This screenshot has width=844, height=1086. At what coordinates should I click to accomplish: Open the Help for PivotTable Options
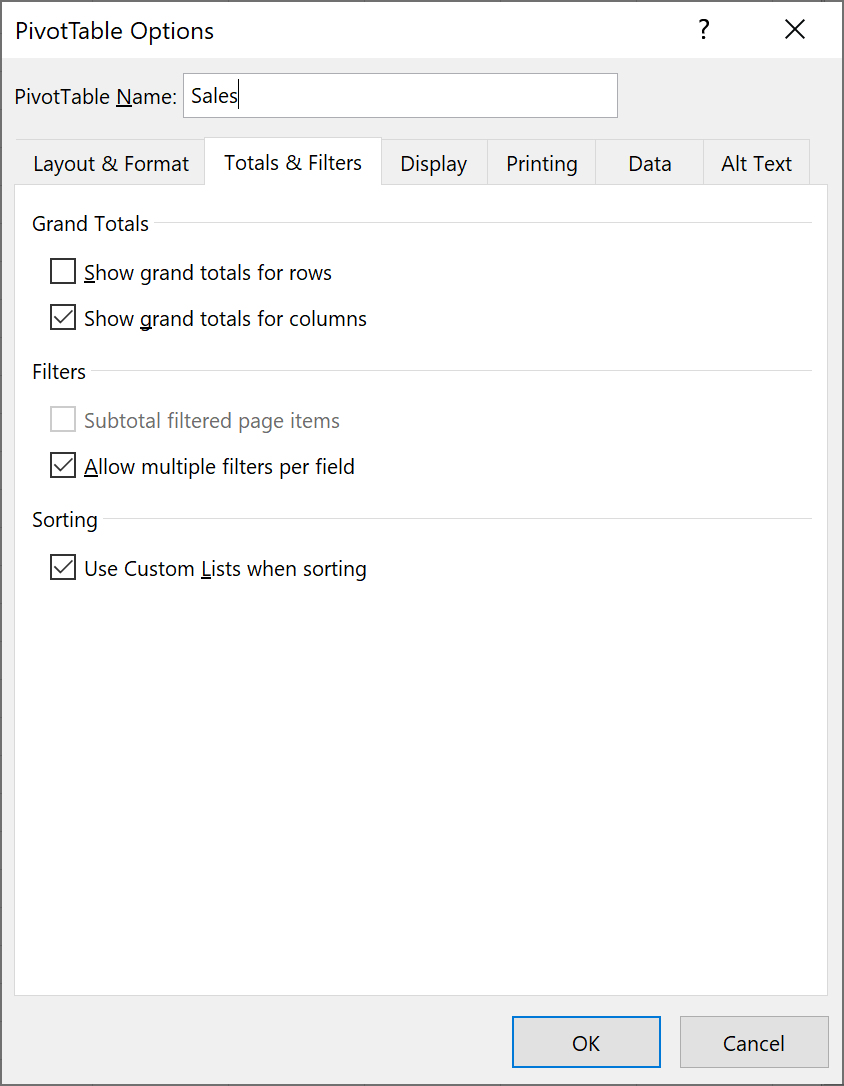pos(704,30)
